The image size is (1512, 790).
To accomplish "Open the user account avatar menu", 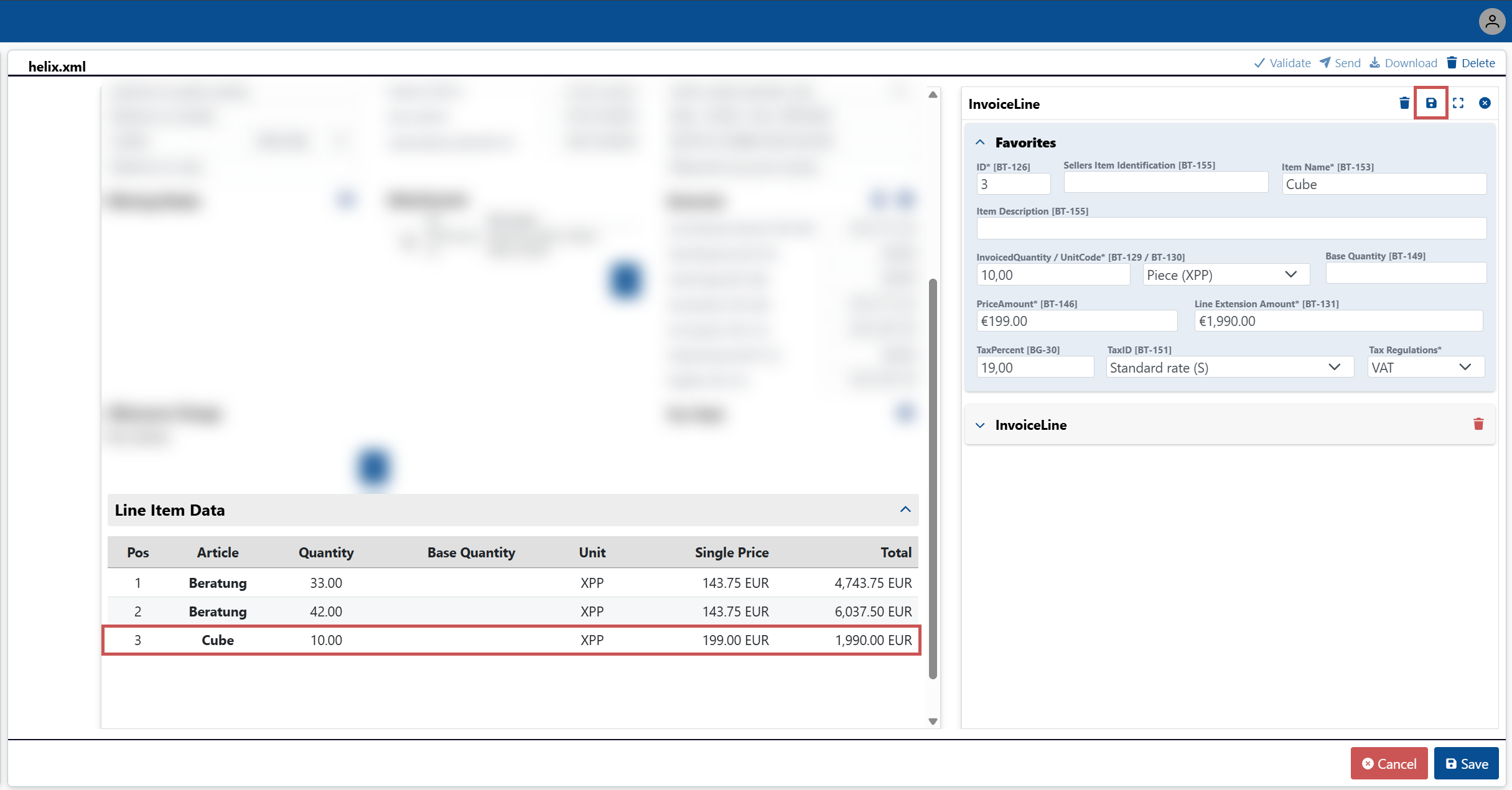I will [x=1491, y=22].
